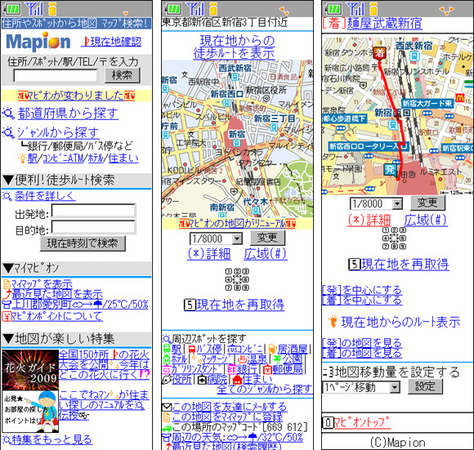Select the 広域(#) zoom-out link under route map
The width and height of the screenshot is (474, 450).
click(425, 220)
